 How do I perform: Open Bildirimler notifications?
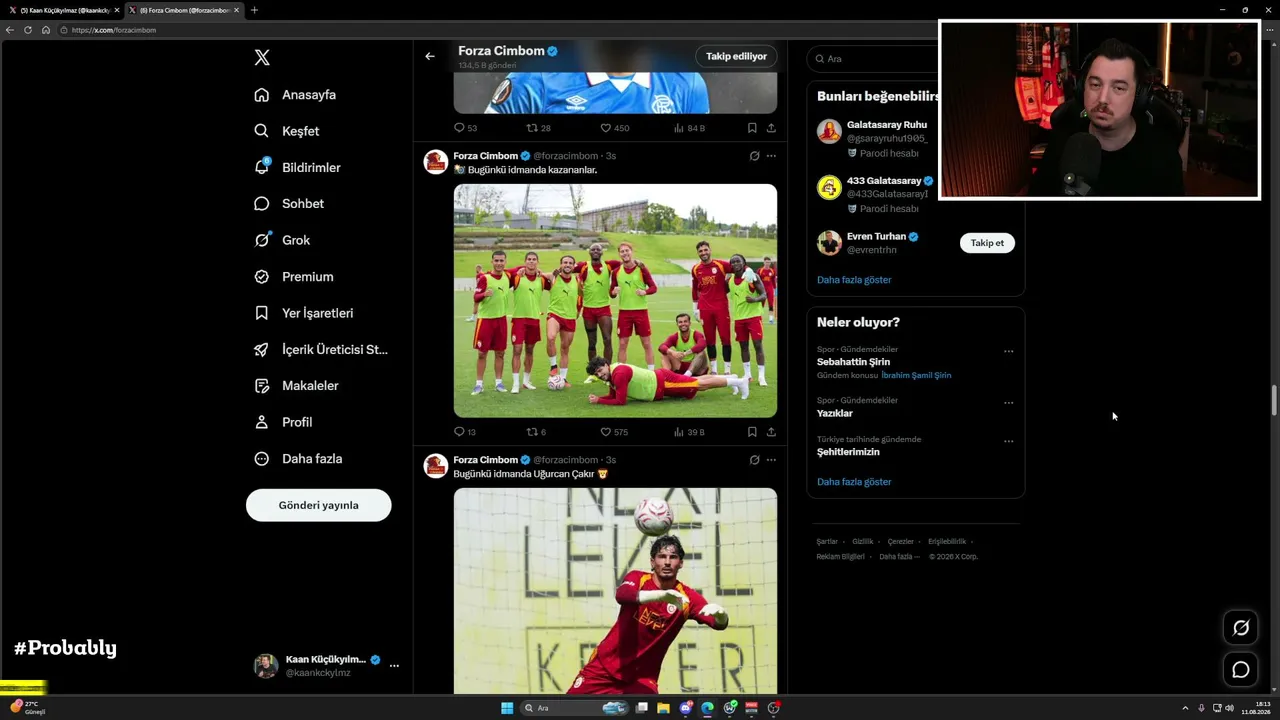[x=297, y=167]
